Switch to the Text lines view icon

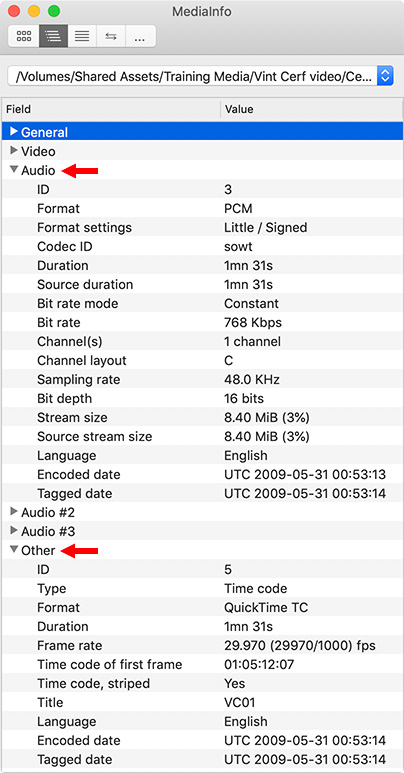(x=82, y=36)
